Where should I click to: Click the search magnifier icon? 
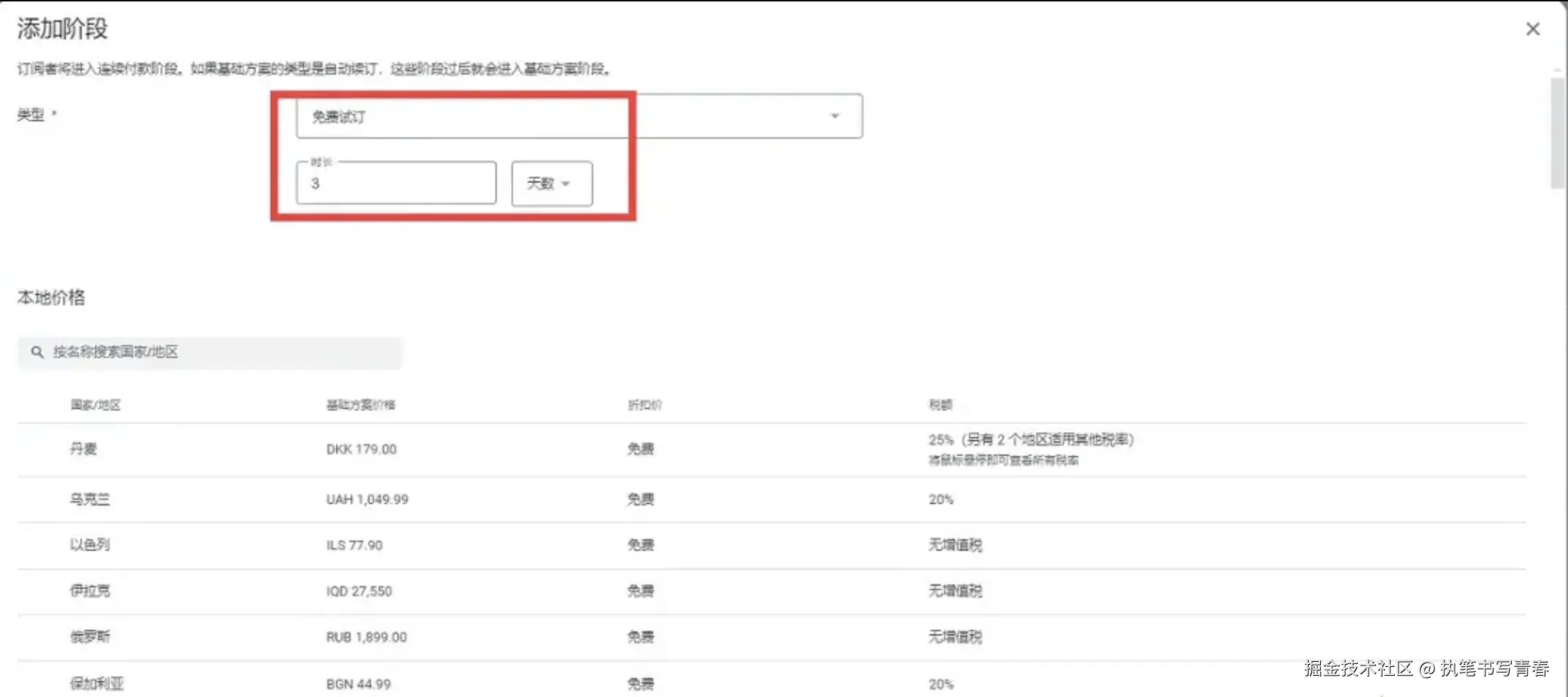(37, 351)
